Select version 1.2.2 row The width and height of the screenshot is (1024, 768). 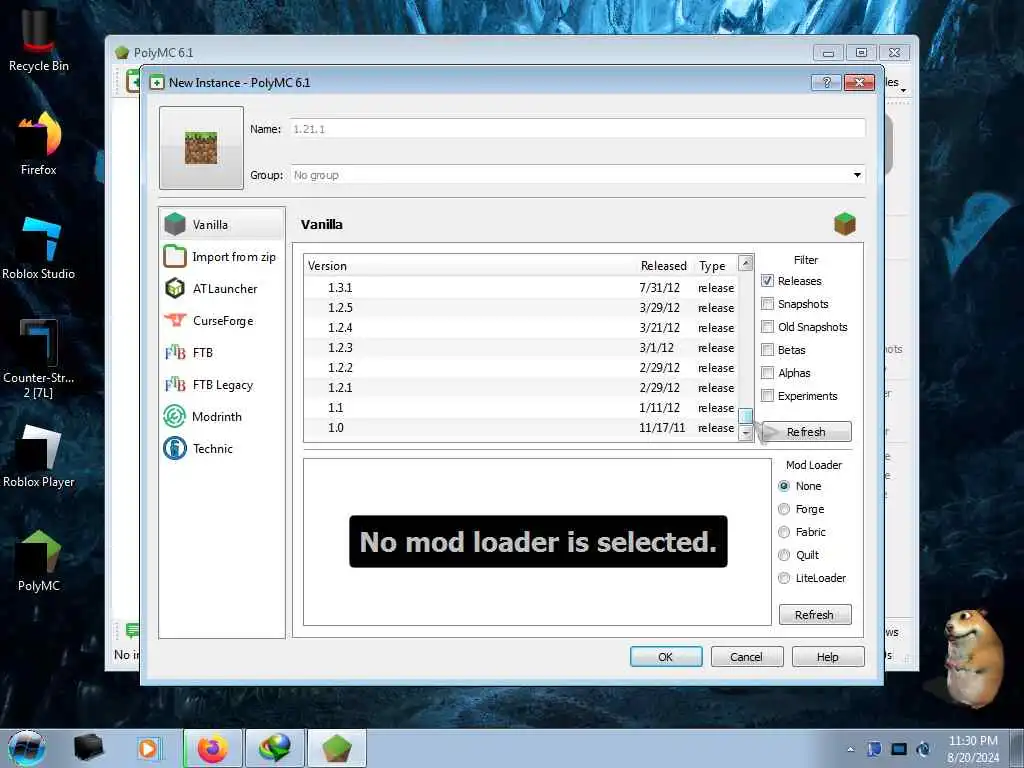pos(521,368)
